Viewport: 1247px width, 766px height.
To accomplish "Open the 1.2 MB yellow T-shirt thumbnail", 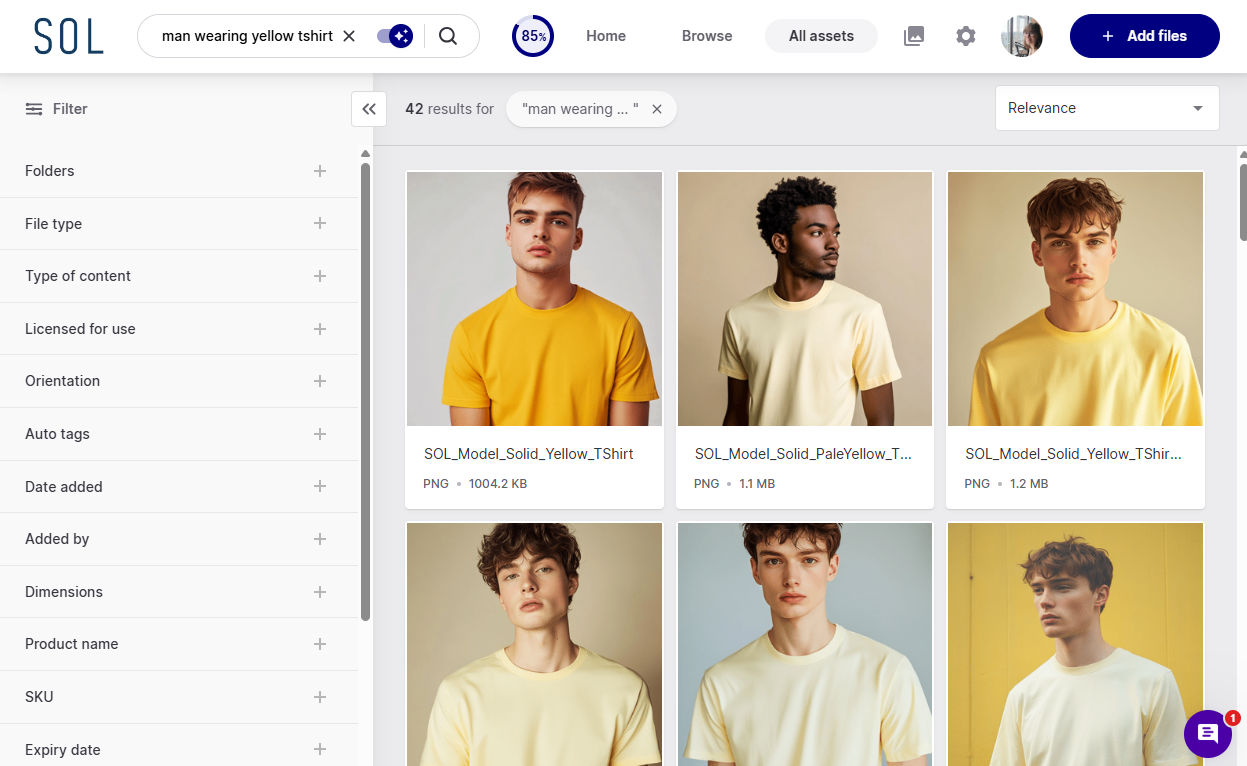I will point(1075,299).
